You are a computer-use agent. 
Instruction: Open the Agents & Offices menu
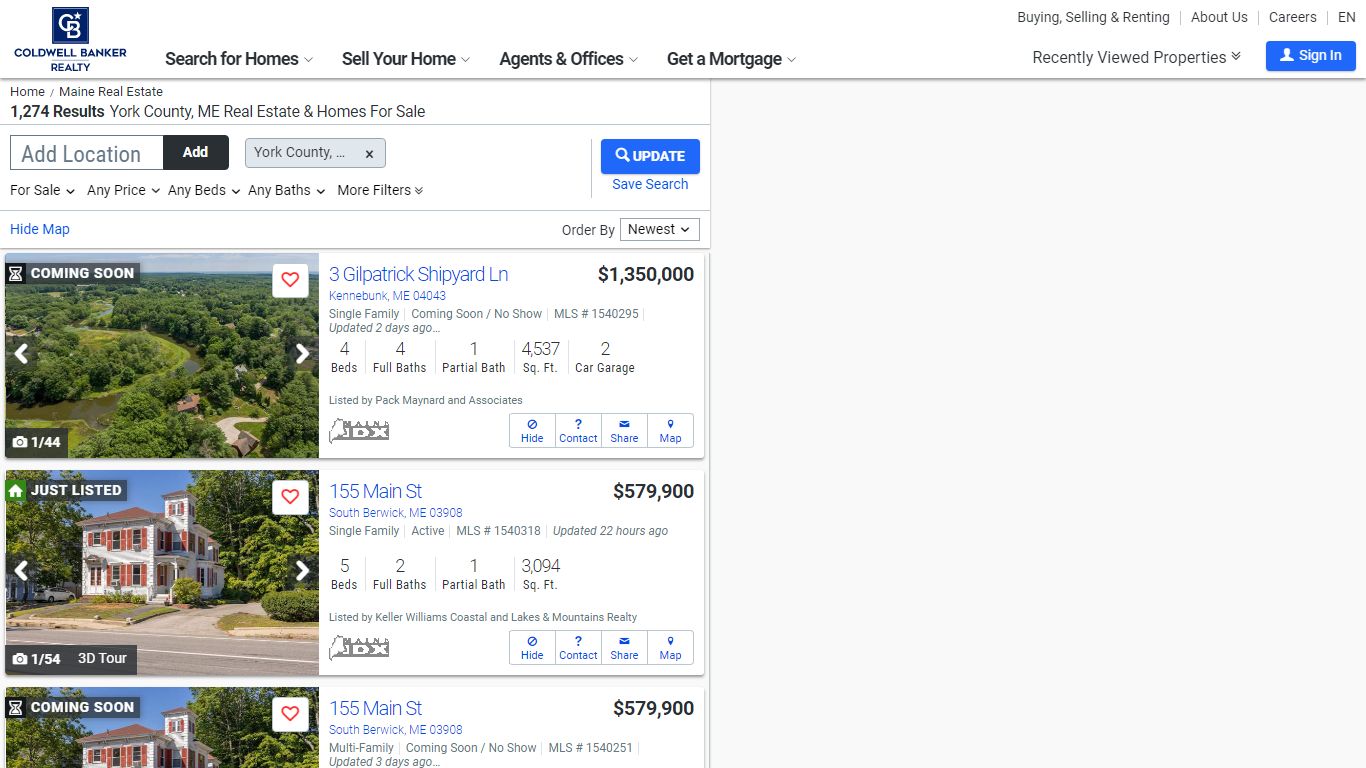[x=568, y=59]
